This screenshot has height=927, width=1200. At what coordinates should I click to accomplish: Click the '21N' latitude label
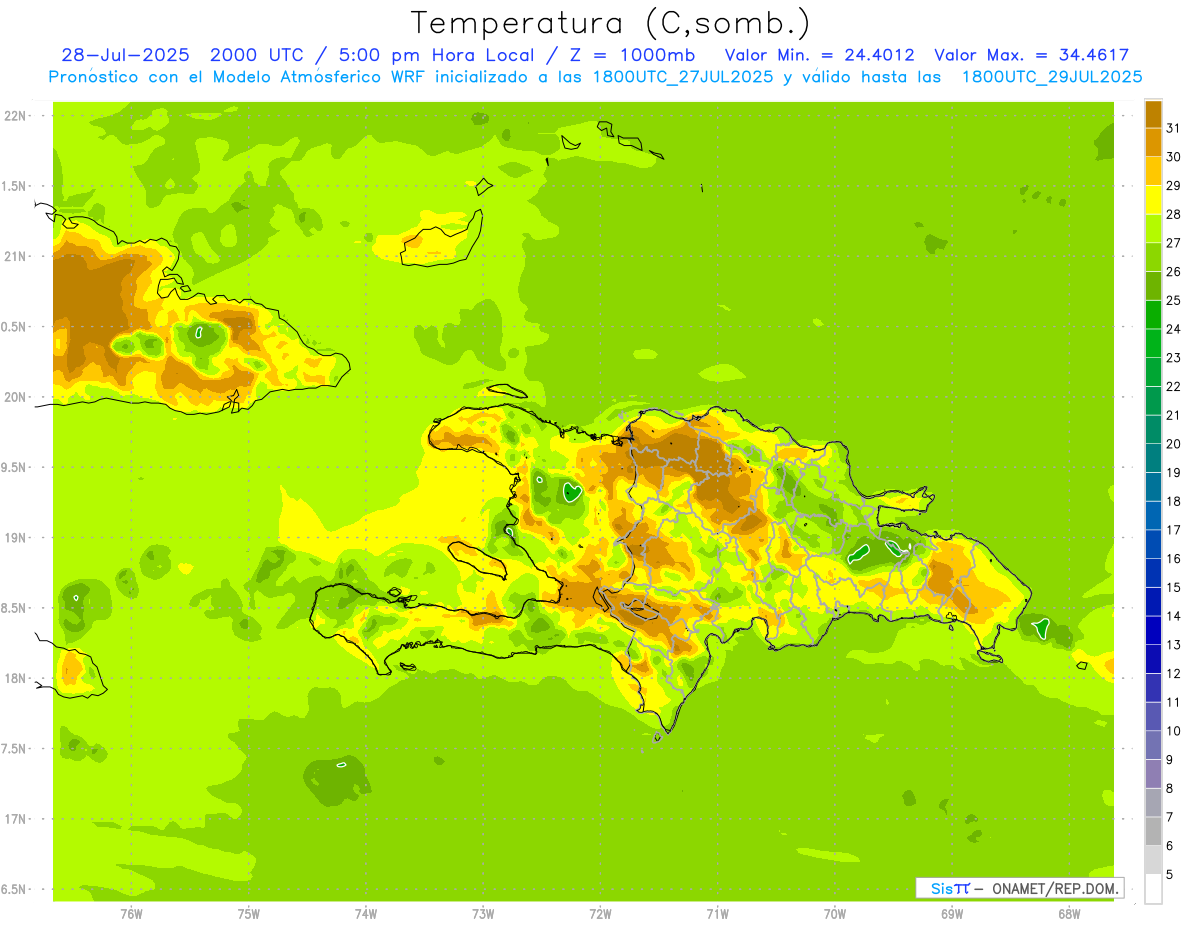point(16,256)
